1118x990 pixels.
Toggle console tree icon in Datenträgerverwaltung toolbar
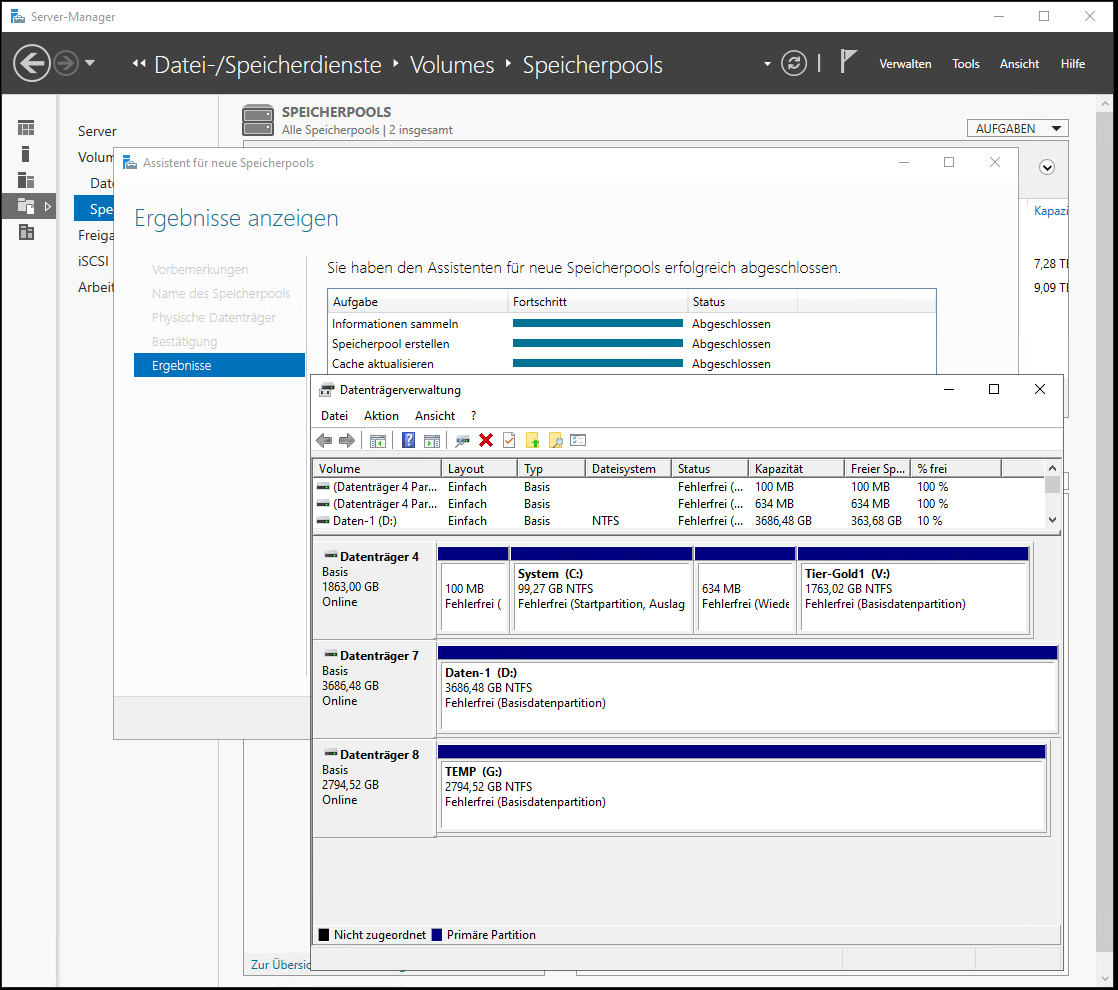coord(378,441)
